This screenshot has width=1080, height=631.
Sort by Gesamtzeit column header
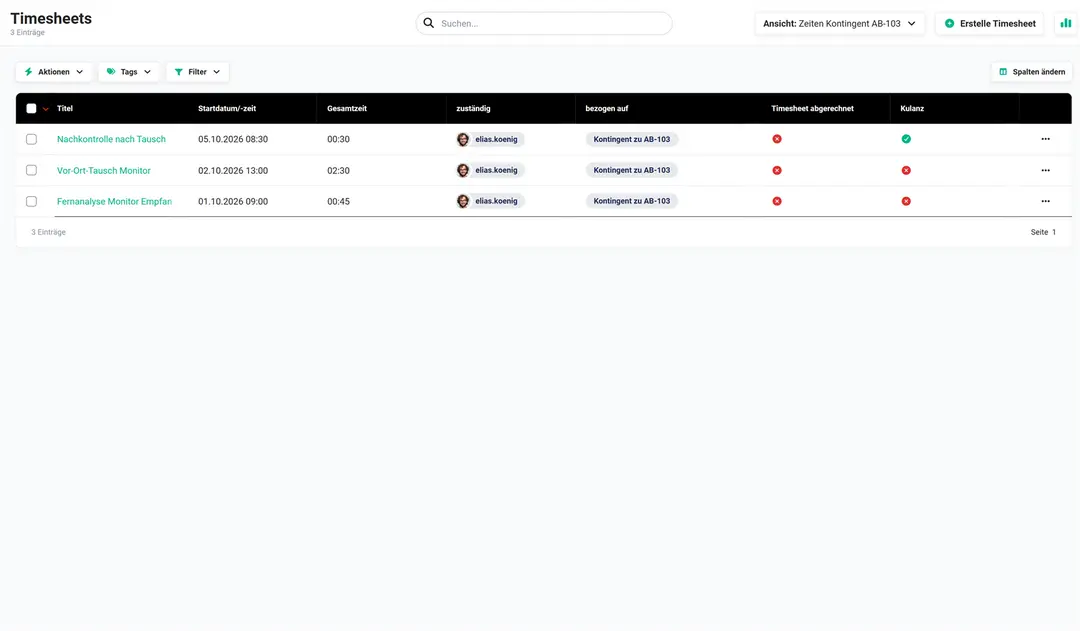click(346, 108)
